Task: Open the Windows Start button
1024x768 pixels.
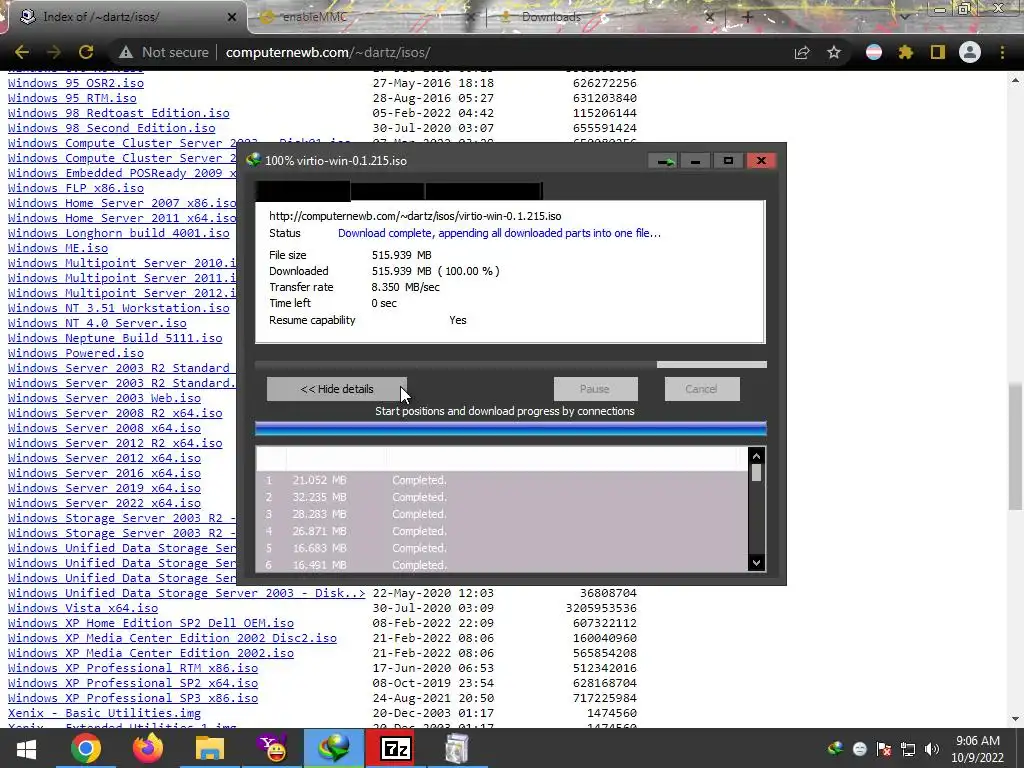Action: tap(26, 748)
